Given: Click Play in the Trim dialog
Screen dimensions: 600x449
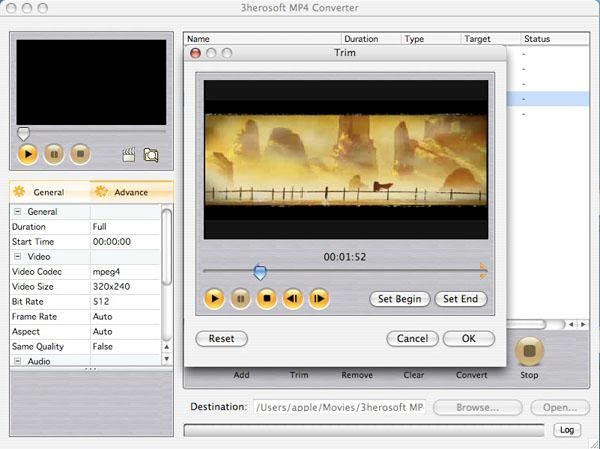Looking at the screenshot, I should click(x=214, y=298).
